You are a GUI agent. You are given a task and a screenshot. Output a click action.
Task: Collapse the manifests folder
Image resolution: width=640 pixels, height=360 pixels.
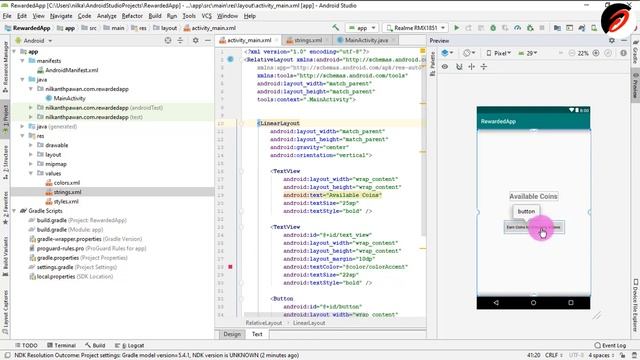click(x=22, y=61)
